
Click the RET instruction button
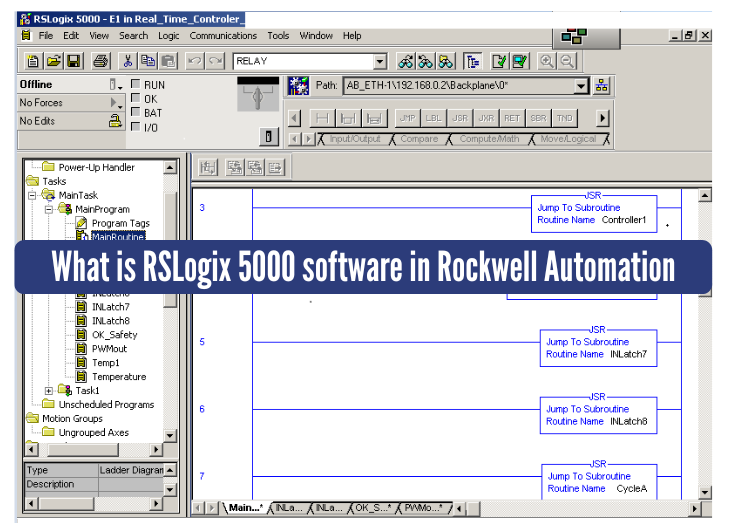(x=512, y=118)
